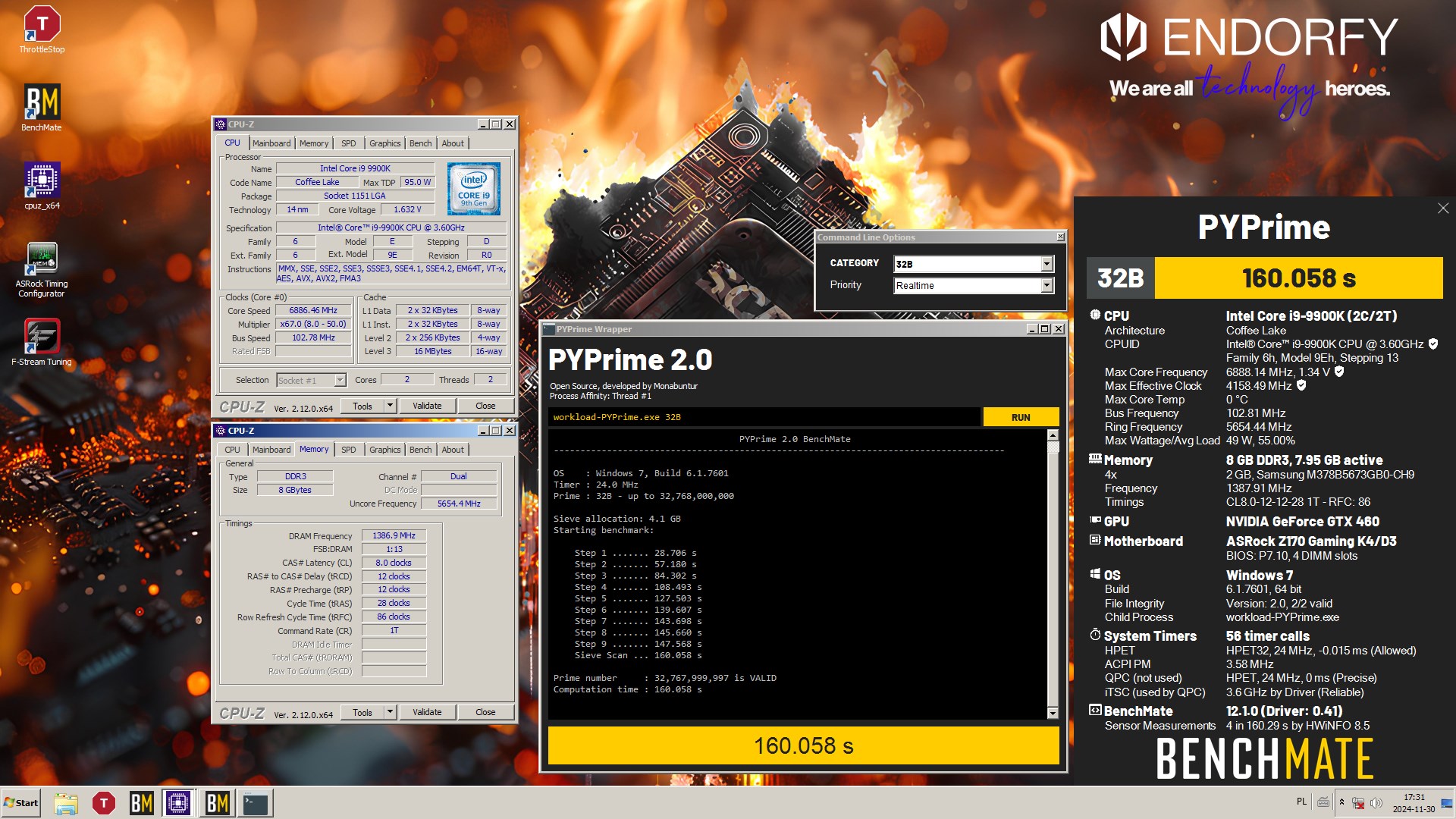Select second BenchMate taskbar button next to console
The width and height of the screenshot is (1456, 819).
point(218,803)
